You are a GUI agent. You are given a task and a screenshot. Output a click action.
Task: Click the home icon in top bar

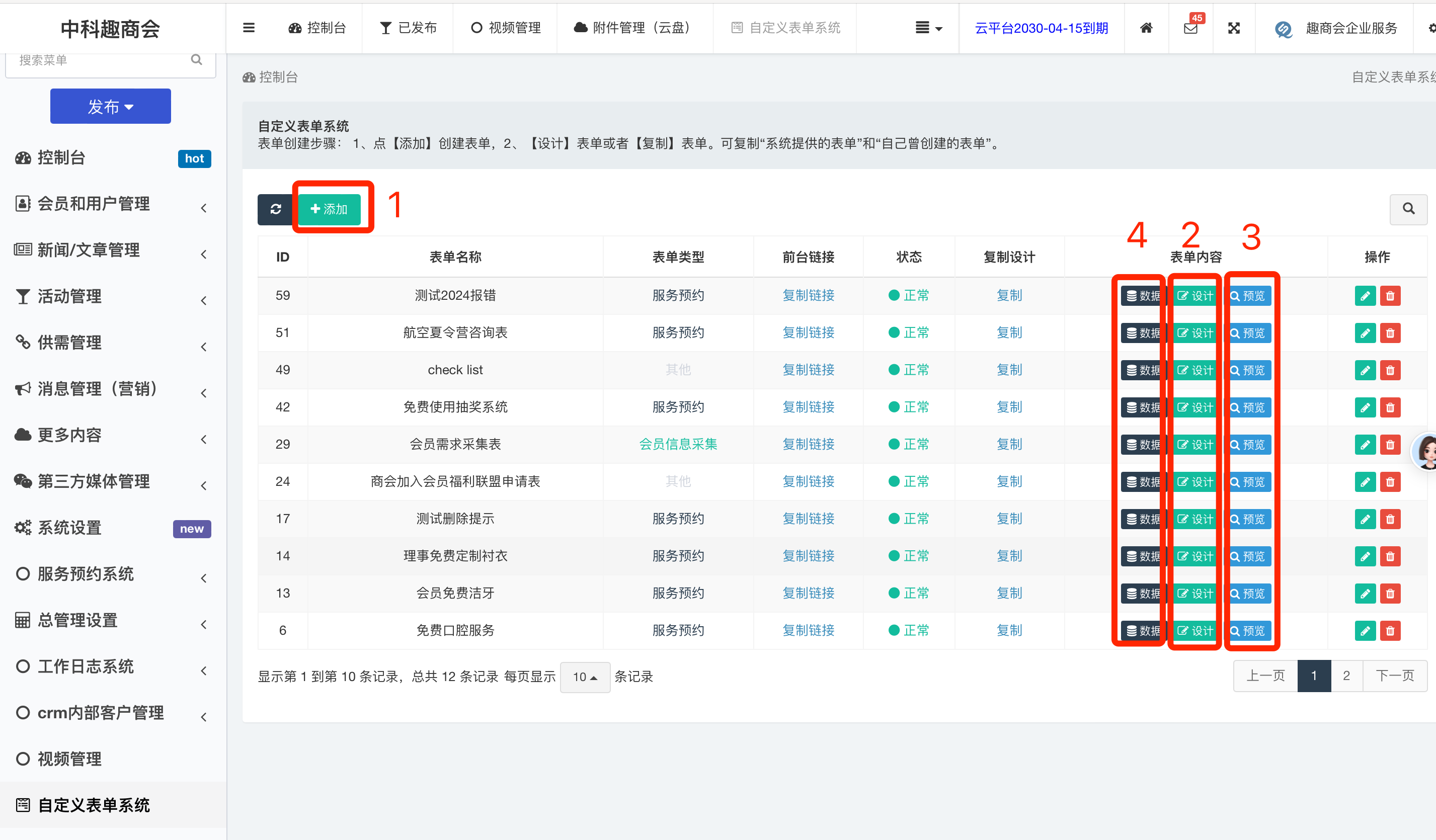[x=1146, y=28]
